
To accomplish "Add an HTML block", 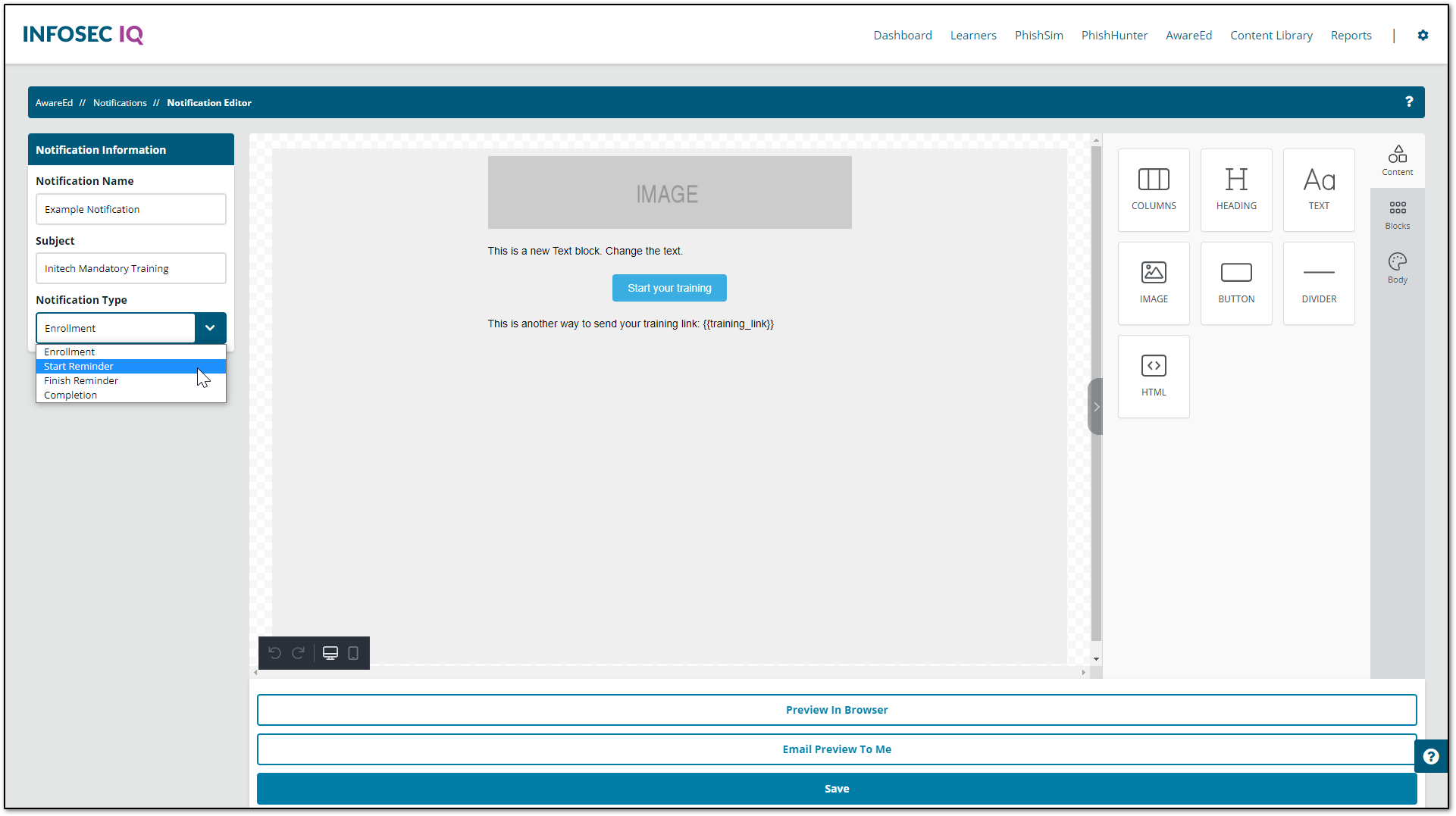I will (1153, 376).
